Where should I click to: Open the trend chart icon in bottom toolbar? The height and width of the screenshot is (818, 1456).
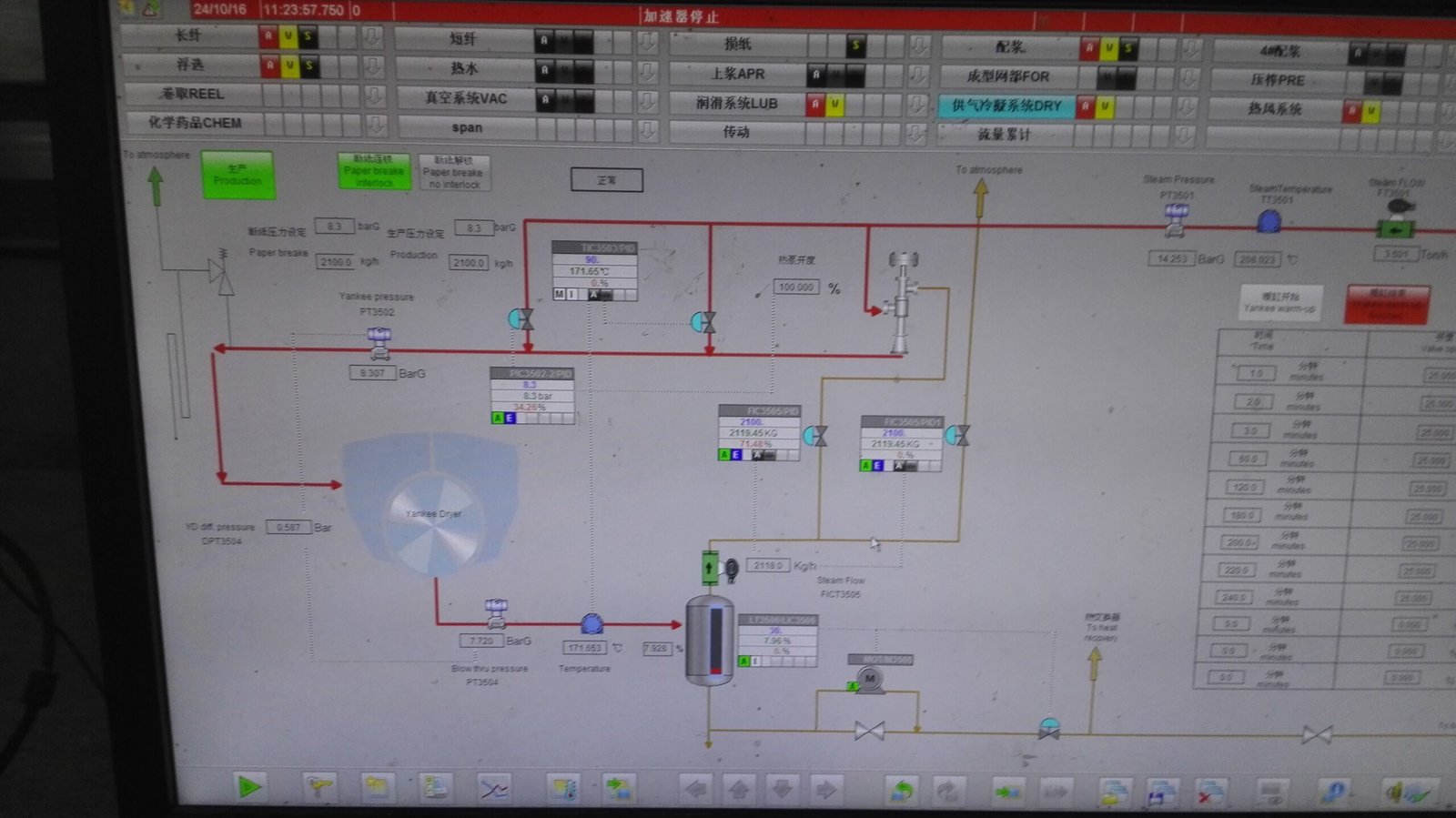tap(494, 788)
